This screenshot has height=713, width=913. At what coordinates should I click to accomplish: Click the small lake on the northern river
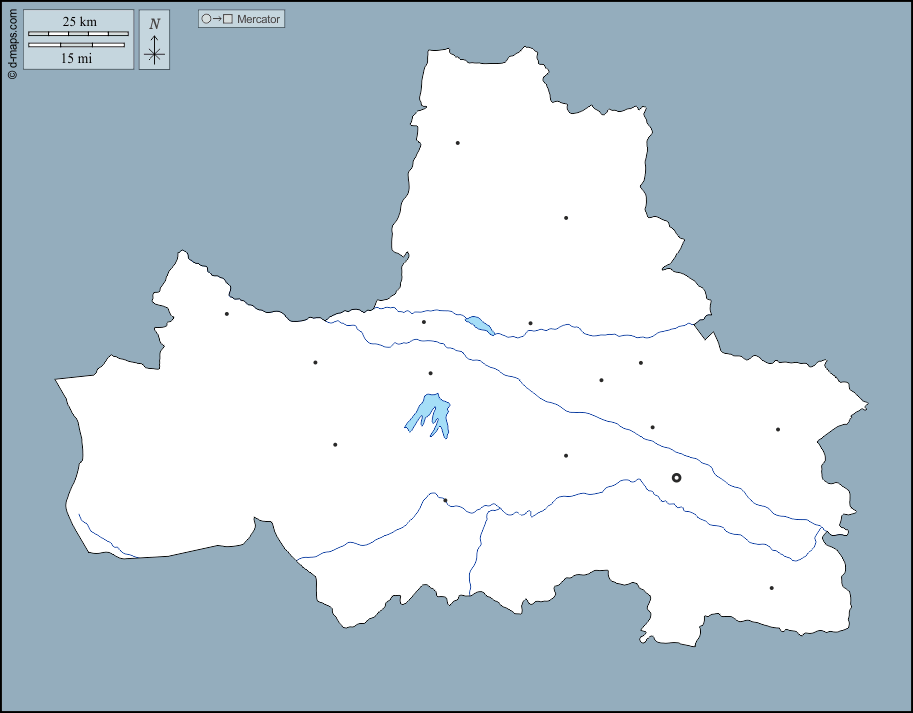pos(480,325)
